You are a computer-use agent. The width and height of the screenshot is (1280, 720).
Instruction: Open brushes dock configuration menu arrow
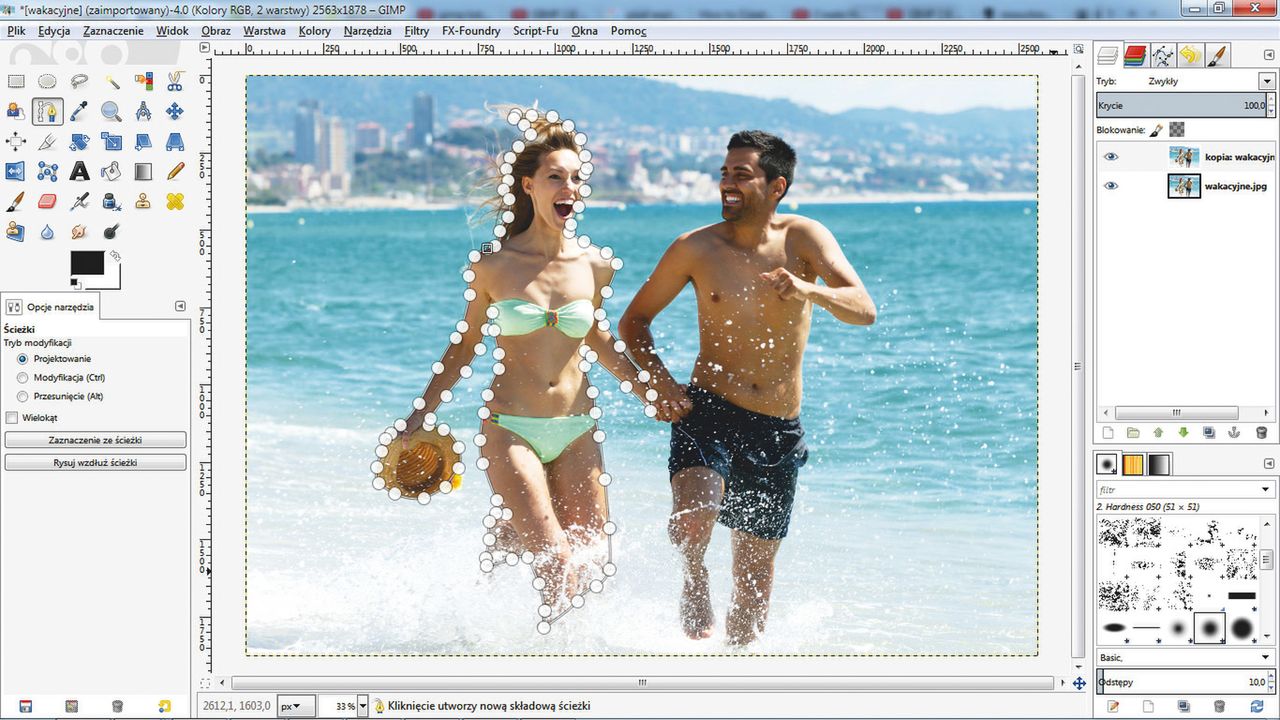point(1267,464)
